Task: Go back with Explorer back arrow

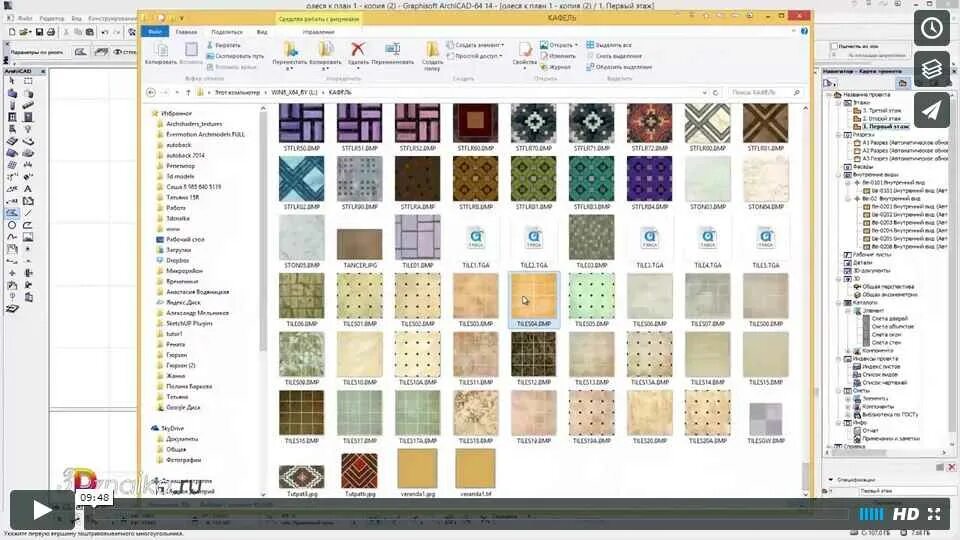Action: tap(151, 92)
